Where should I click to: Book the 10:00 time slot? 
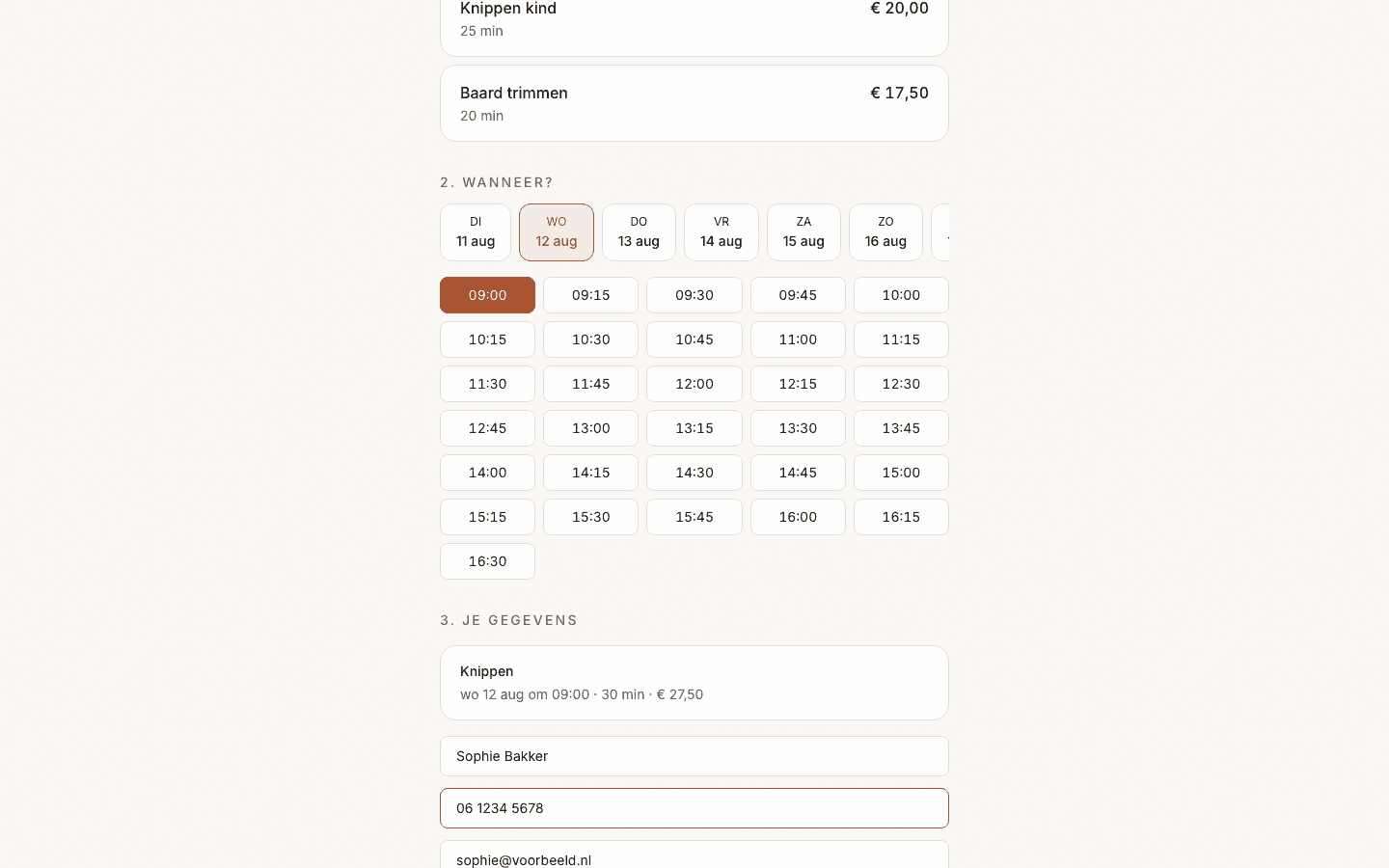click(x=901, y=295)
